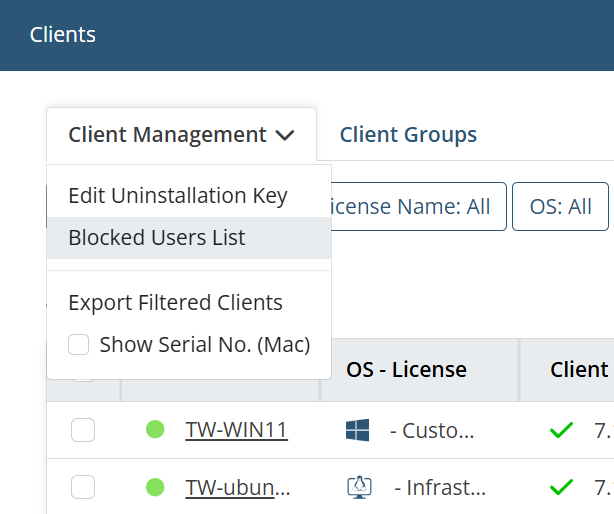The image size is (614, 514).
Task: Click the green checkmark in TW-ubuntu row
Action: [561, 487]
